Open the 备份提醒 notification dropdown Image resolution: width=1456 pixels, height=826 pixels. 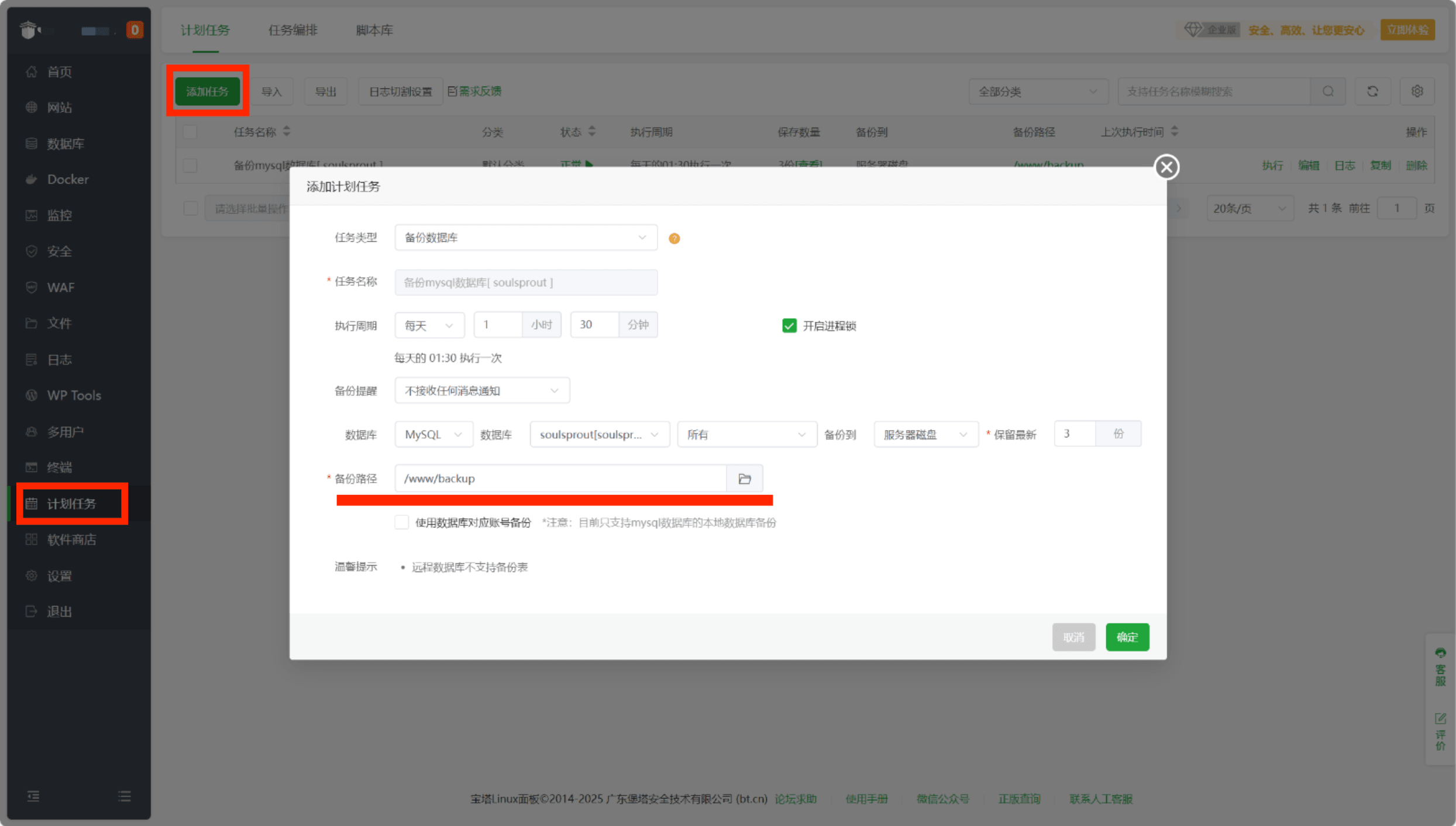(x=481, y=391)
